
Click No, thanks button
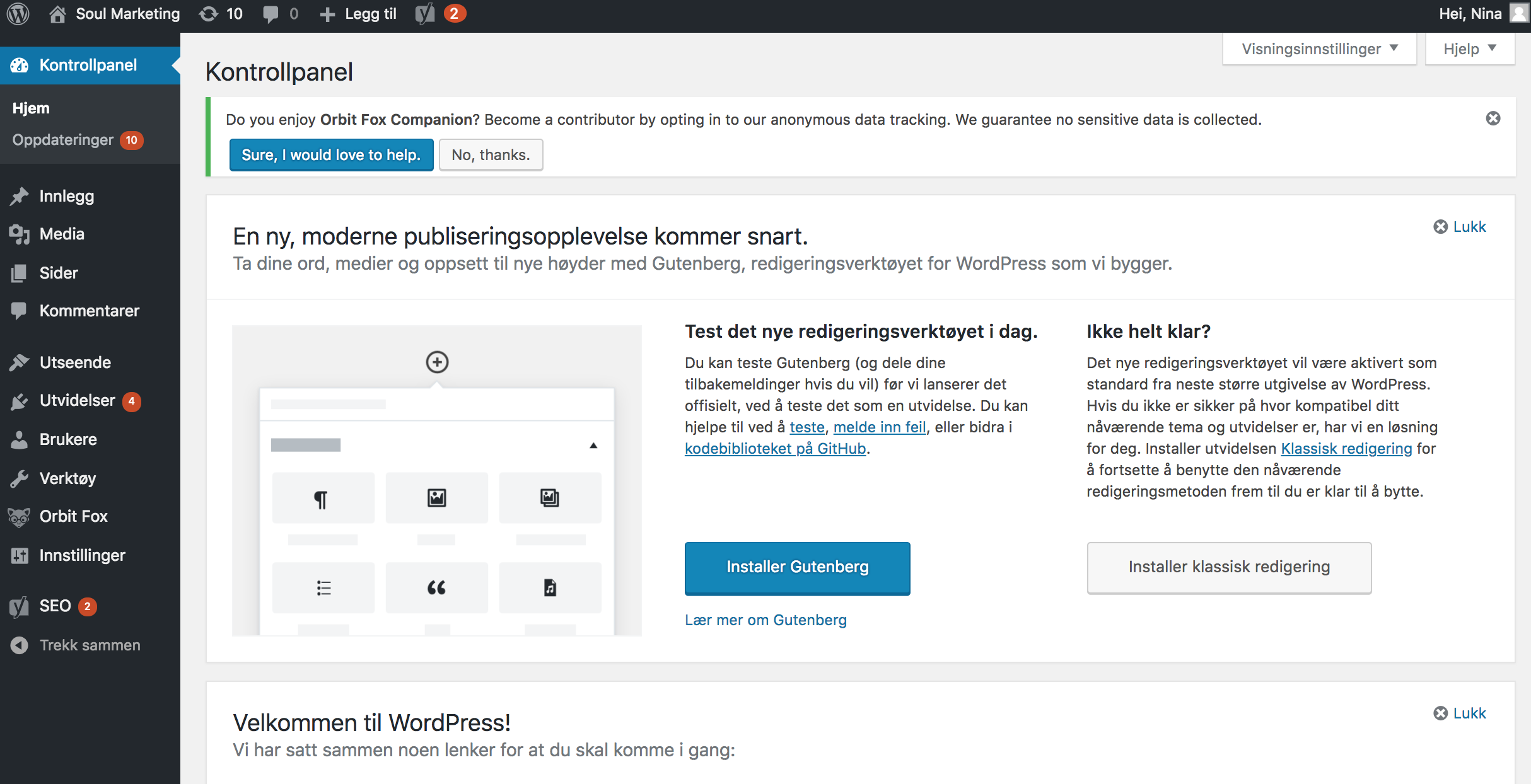click(x=491, y=154)
